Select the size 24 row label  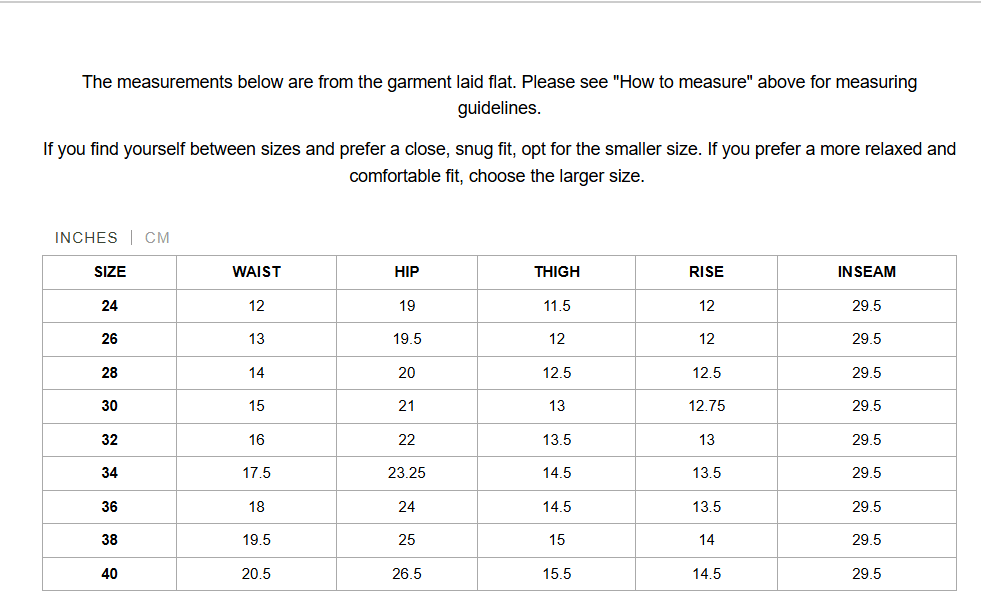click(x=110, y=306)
